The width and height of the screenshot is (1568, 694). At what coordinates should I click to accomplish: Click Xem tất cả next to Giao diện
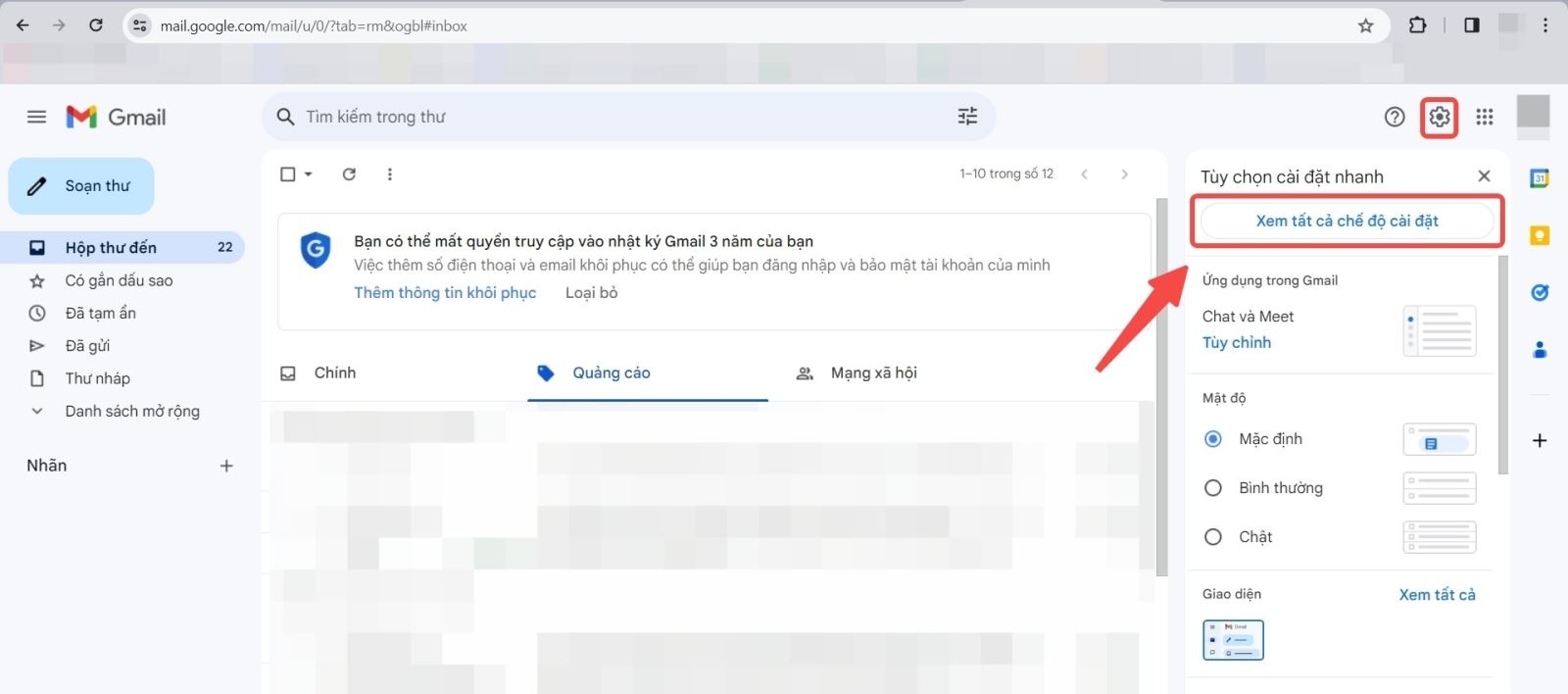tap(1437, 594)
